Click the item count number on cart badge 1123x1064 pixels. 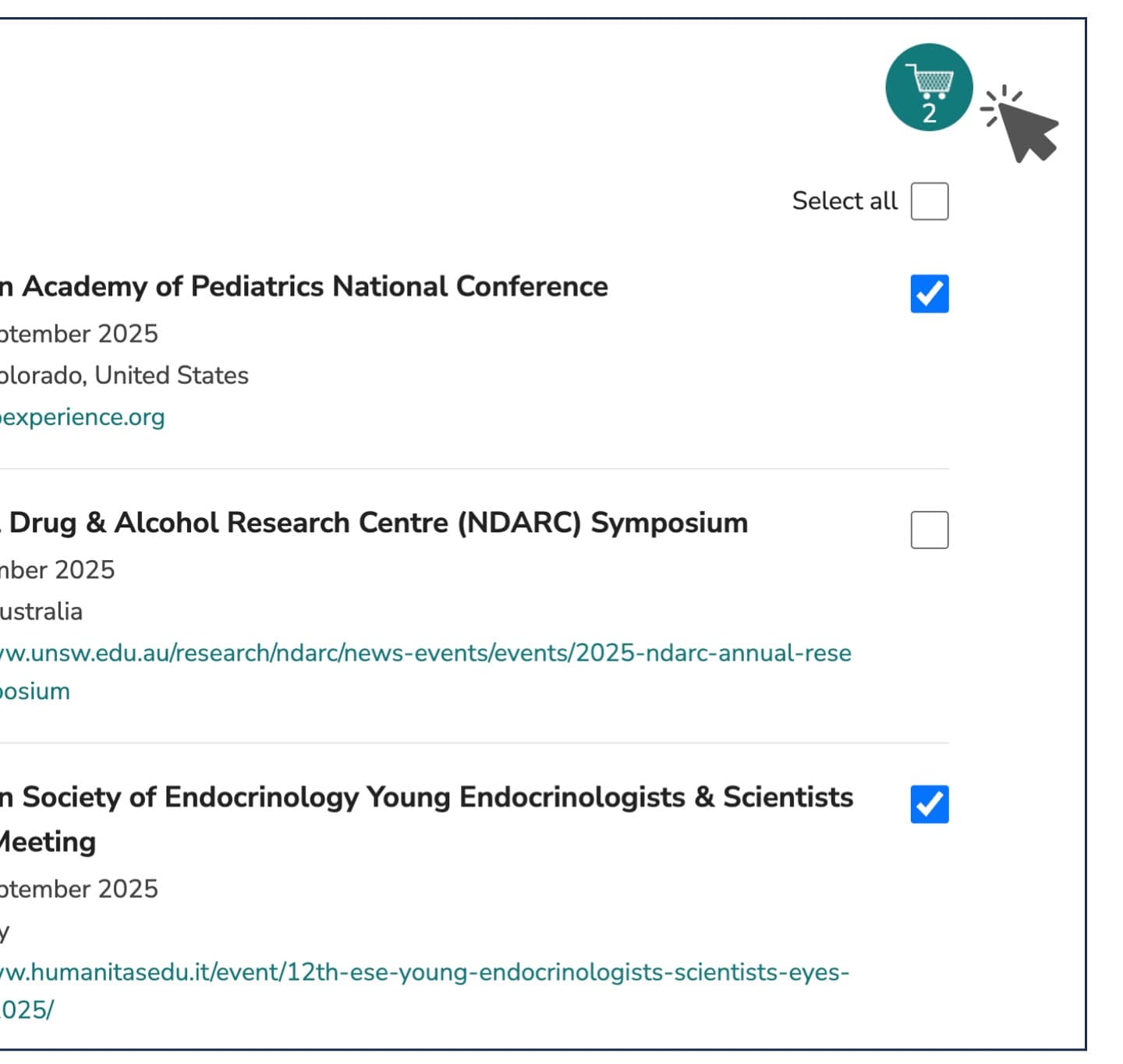[929, 114]
